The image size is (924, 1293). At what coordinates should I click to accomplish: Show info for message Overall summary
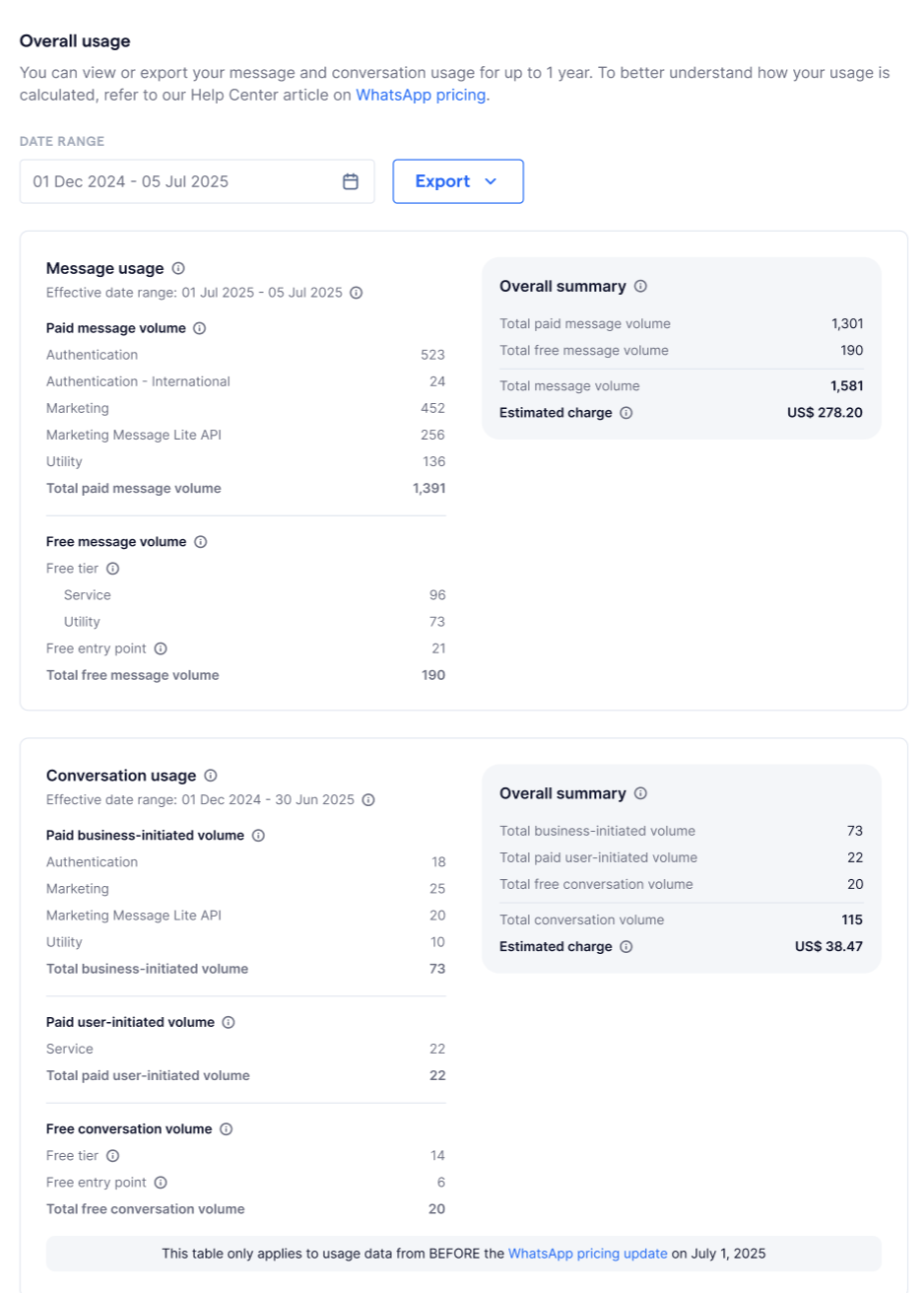click(x=640, y=286)
